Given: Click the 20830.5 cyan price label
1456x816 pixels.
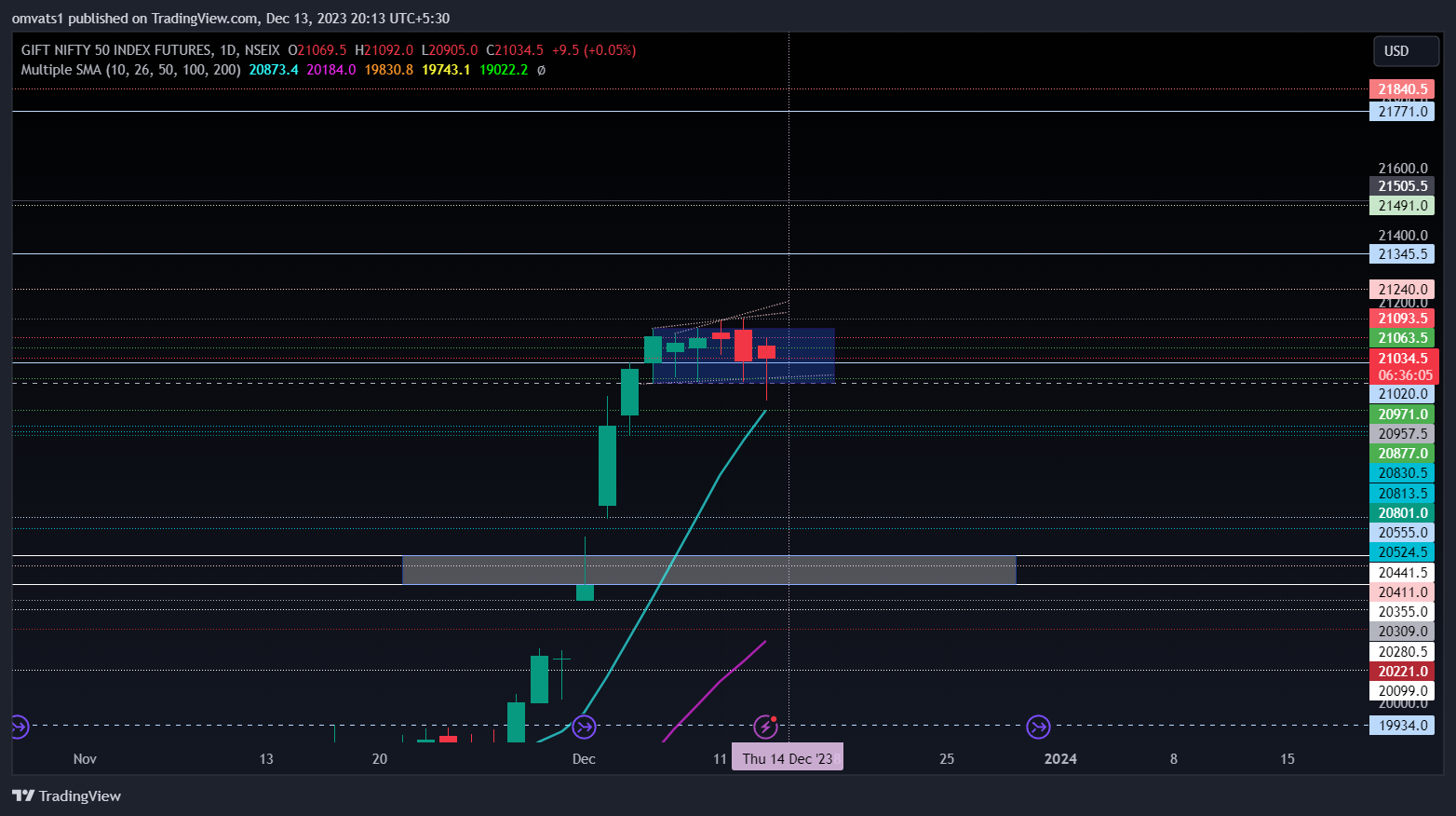Looking at the screenshot, I should pos(1402,473).
